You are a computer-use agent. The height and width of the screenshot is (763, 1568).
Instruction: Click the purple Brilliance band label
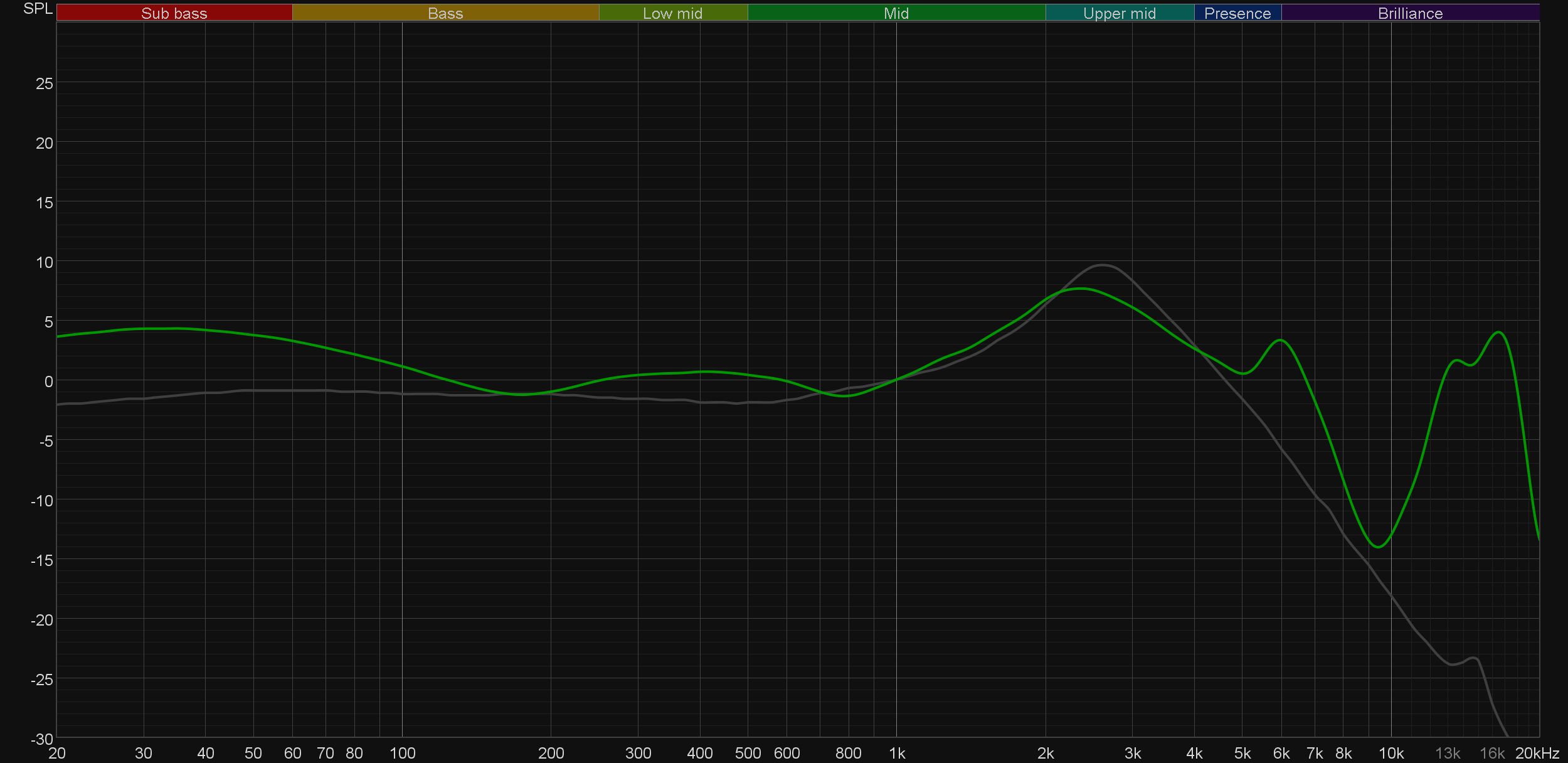(1410, 13)
